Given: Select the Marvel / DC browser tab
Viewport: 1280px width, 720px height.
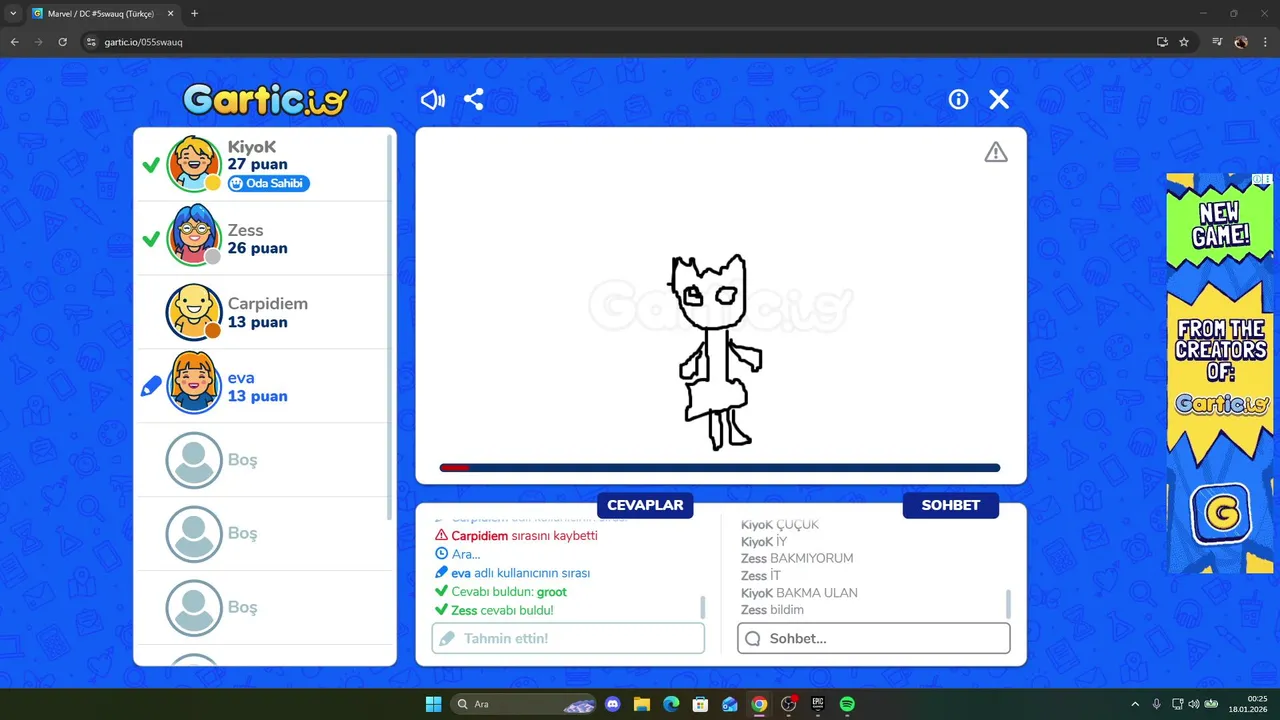Looking at the screenshot, I should (104, 14).
